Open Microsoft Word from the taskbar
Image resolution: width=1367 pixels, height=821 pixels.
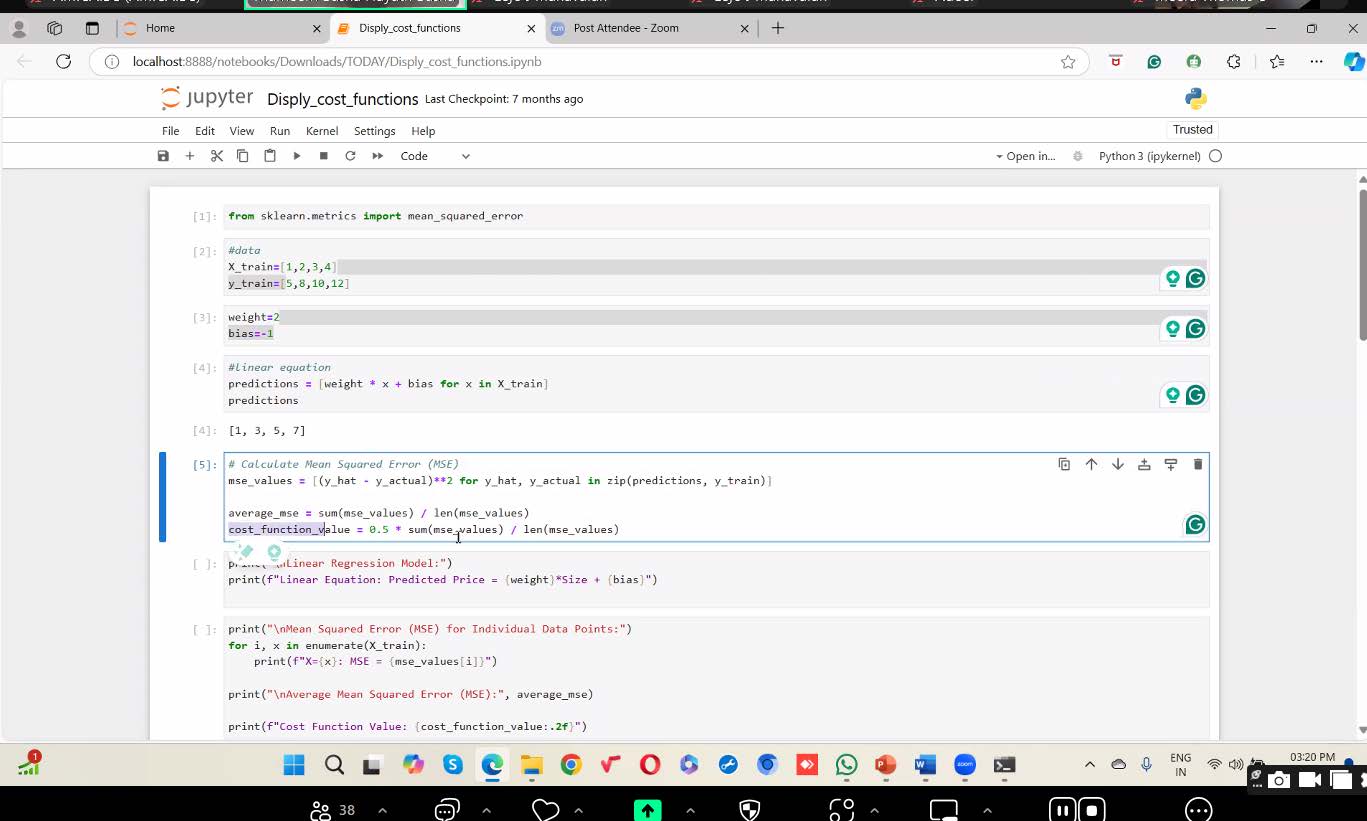click(925, 765)
